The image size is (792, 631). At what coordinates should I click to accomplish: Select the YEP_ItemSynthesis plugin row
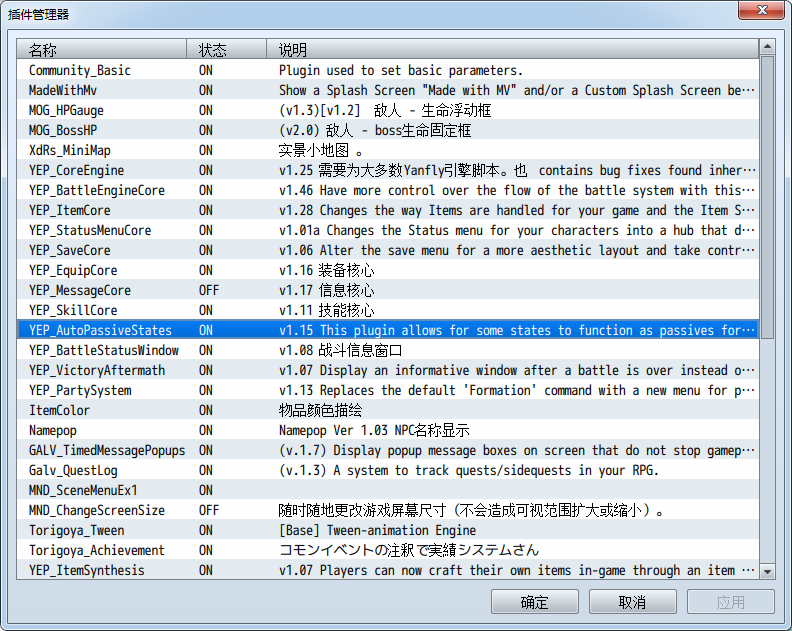pos(387,570)
